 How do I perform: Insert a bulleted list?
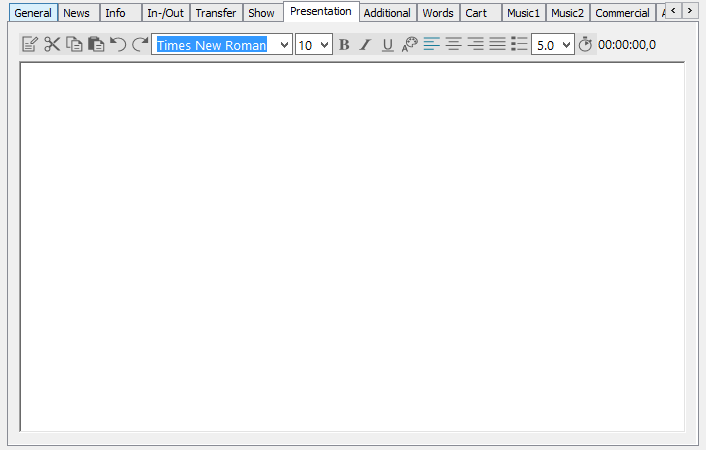click(519, 45)
